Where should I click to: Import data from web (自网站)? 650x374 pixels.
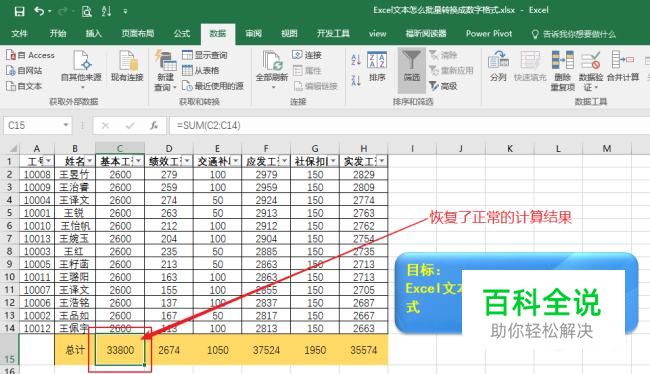24,70
